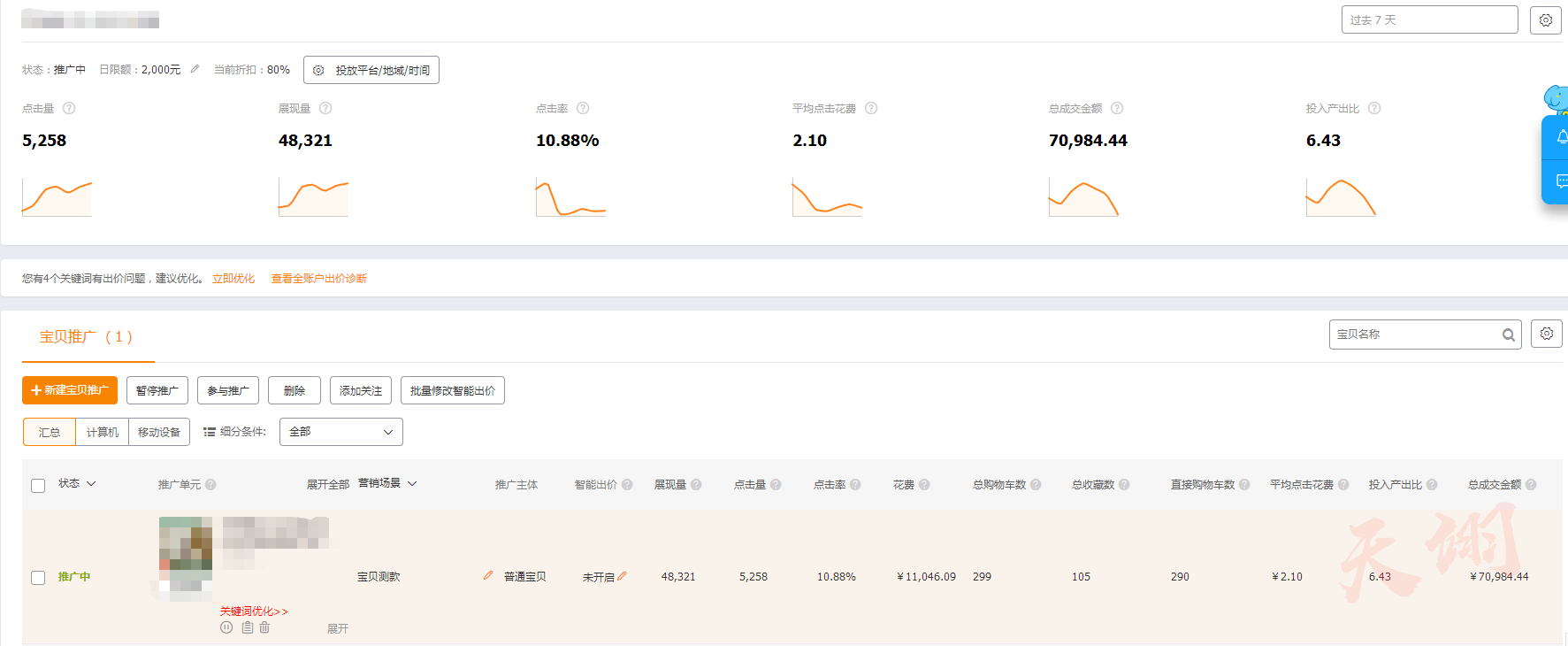Switch view to 移动设备

[159, 432]
